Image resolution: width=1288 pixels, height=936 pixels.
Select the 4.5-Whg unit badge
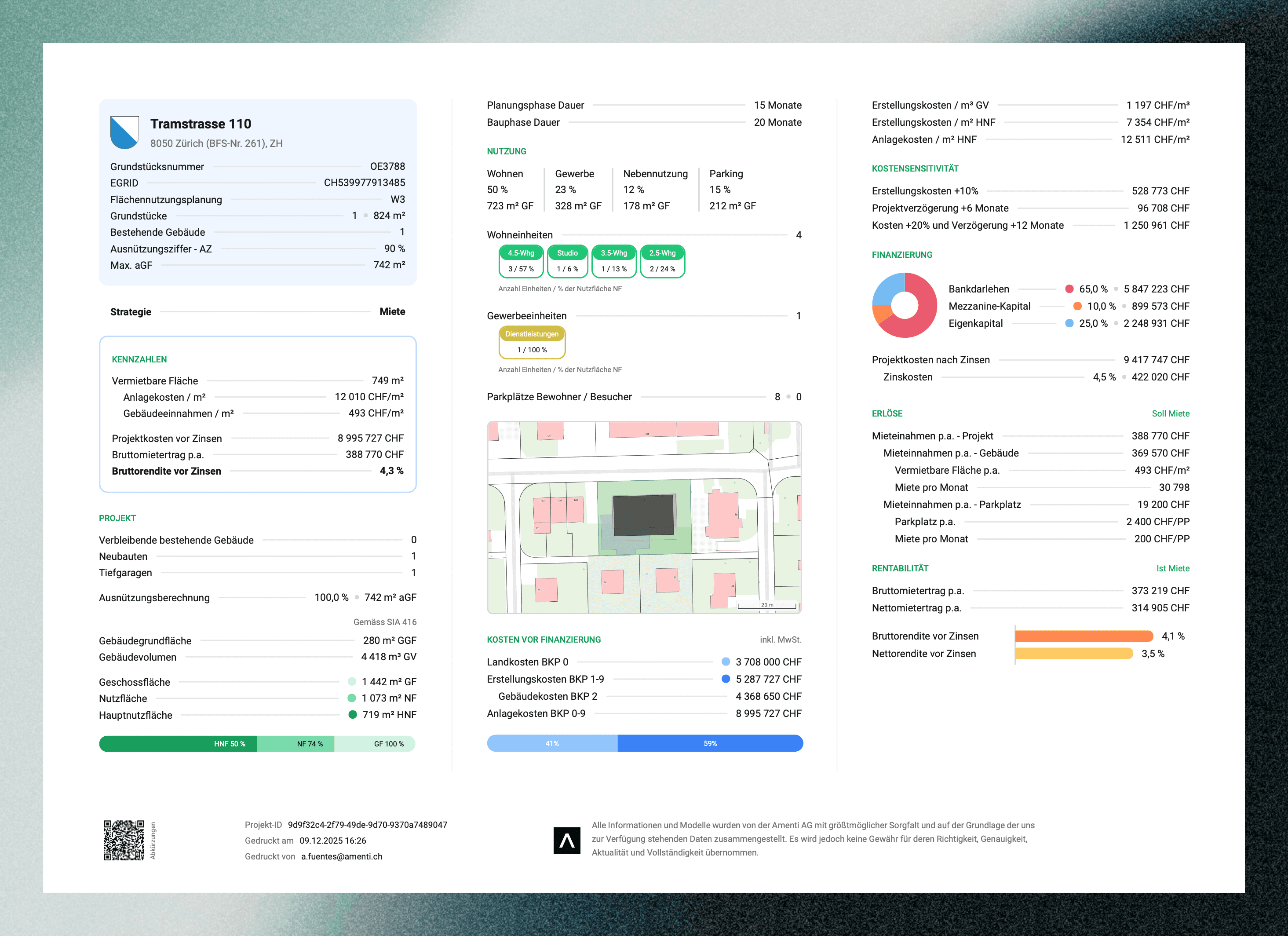[521, 261]
